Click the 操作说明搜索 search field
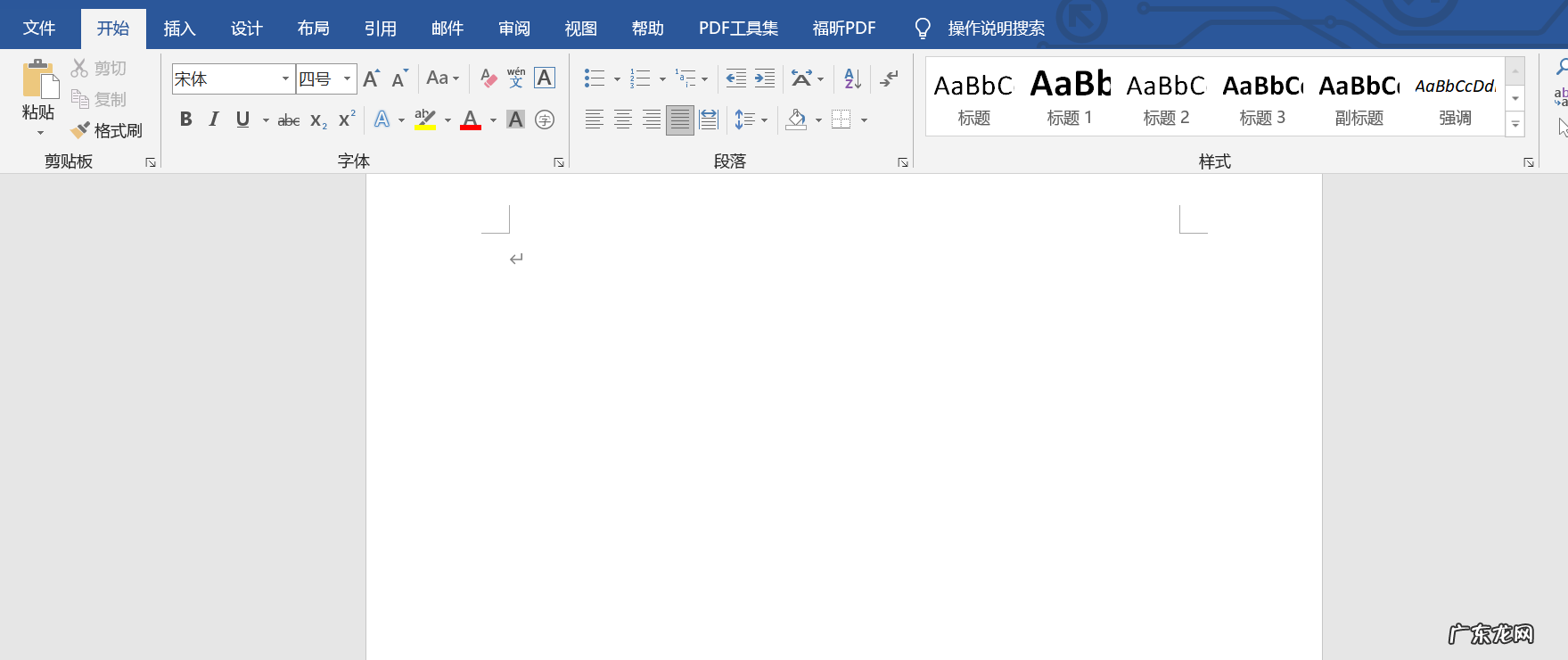1568x660 pixels. [997, 29]
